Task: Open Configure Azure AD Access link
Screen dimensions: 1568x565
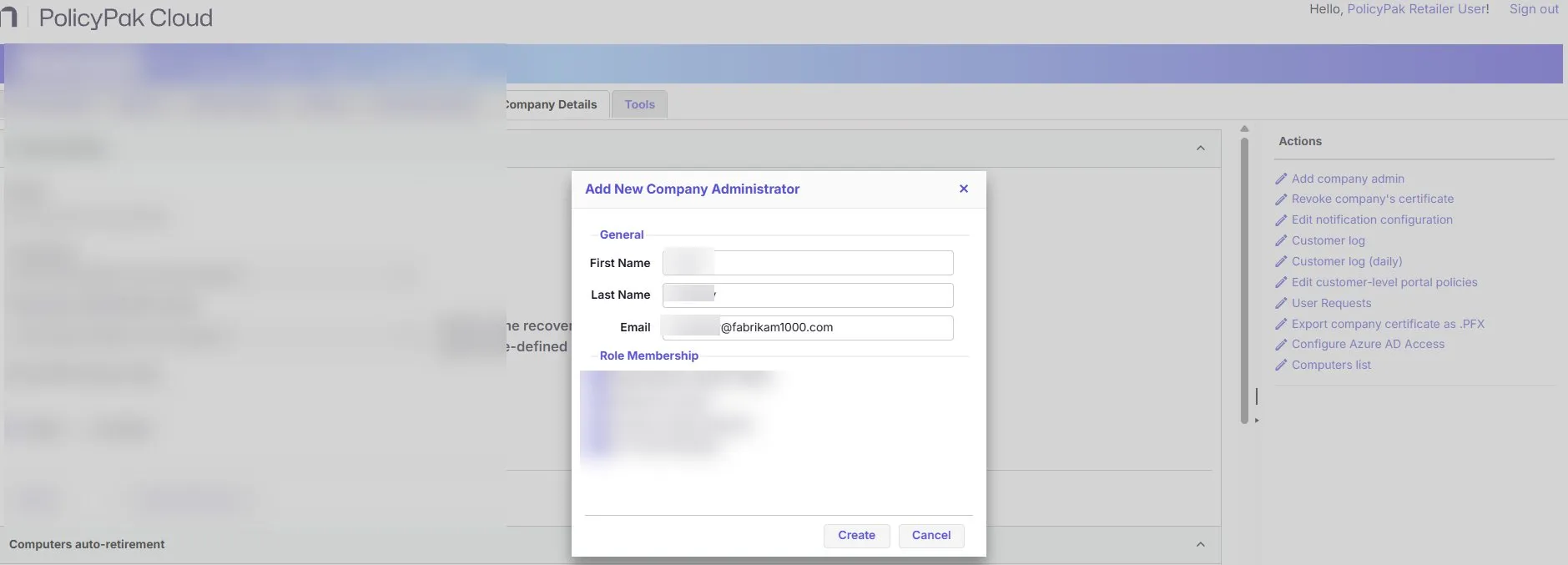Action: (1368, 344)
